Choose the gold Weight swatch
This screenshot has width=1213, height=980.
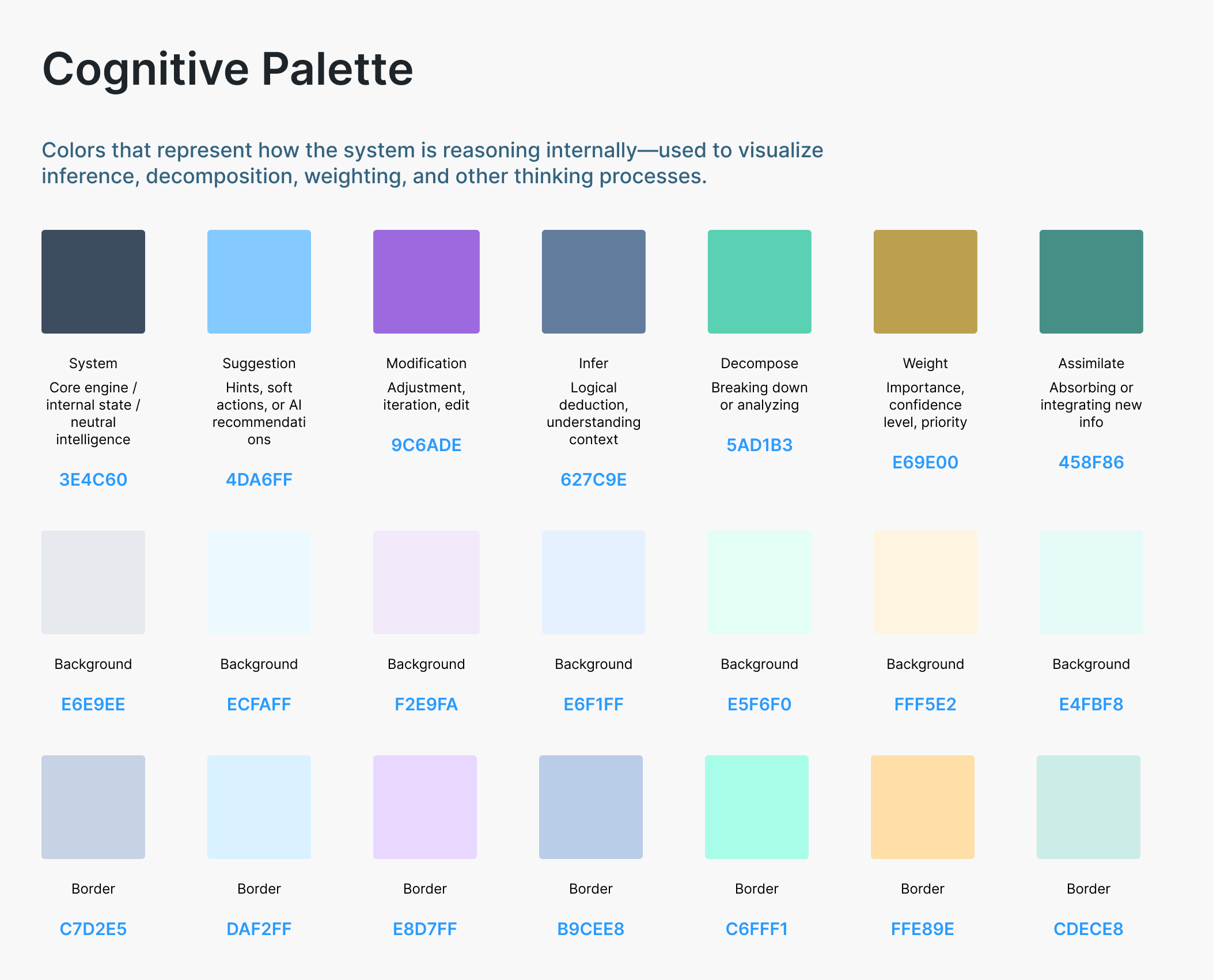[x=925, y=282]
